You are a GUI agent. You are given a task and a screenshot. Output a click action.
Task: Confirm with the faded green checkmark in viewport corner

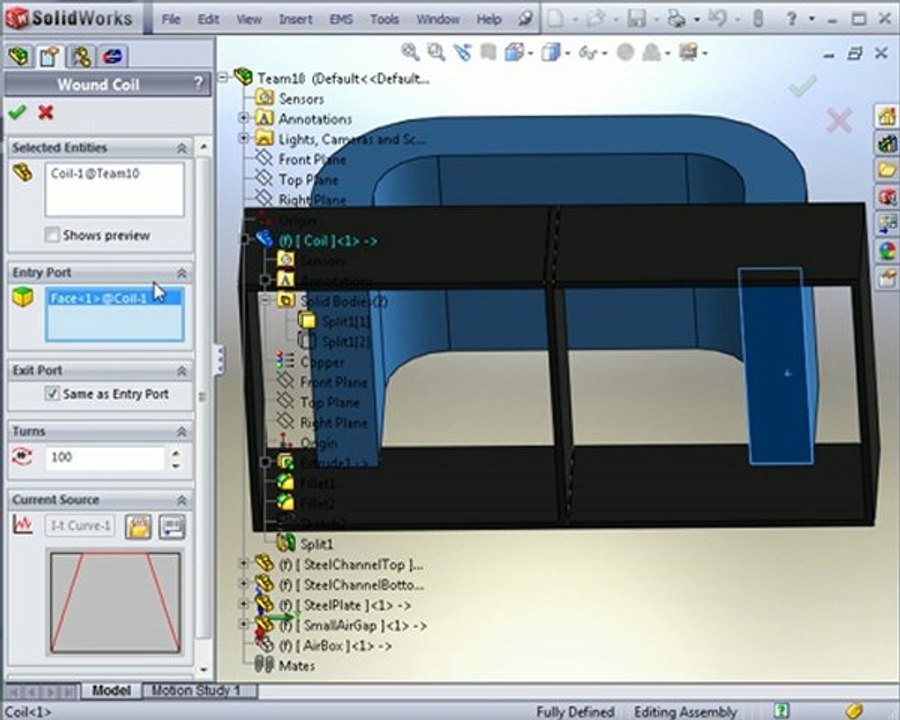(x=802, y=86)
